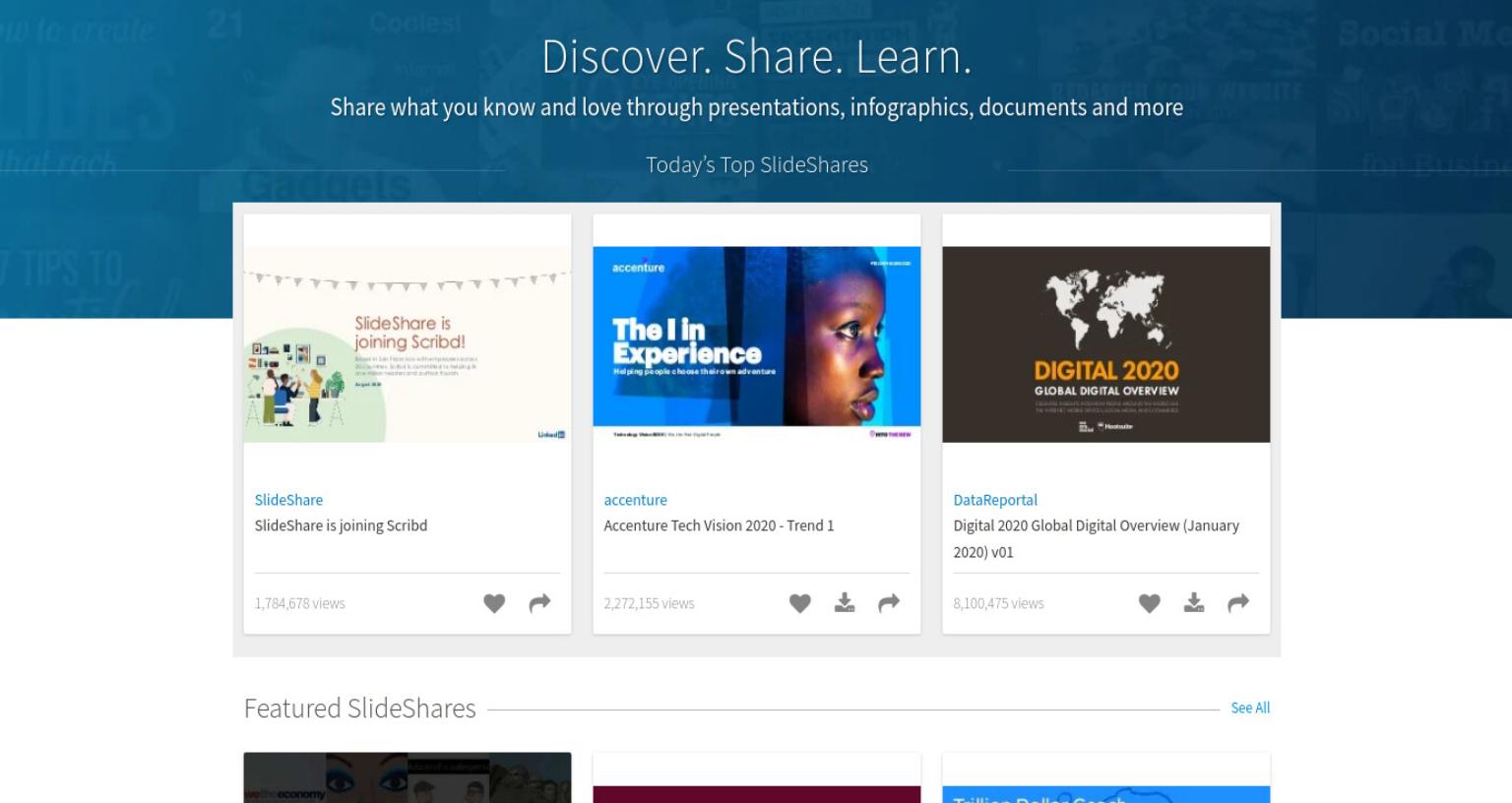The height and width of the screenshot is (803, 1512).
Task: Click the 'Discover. Share. Learn.' headline
Action: tap(757, 56)
